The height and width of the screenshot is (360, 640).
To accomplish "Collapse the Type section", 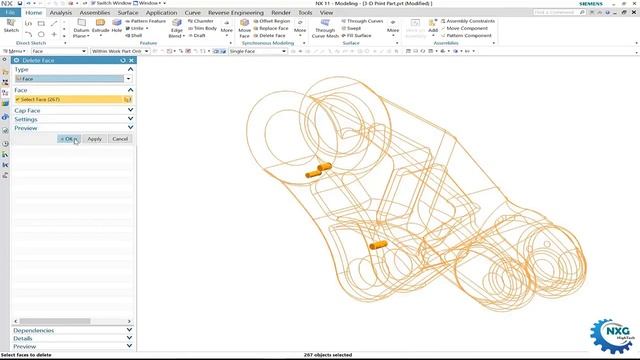I will (130, 69).
